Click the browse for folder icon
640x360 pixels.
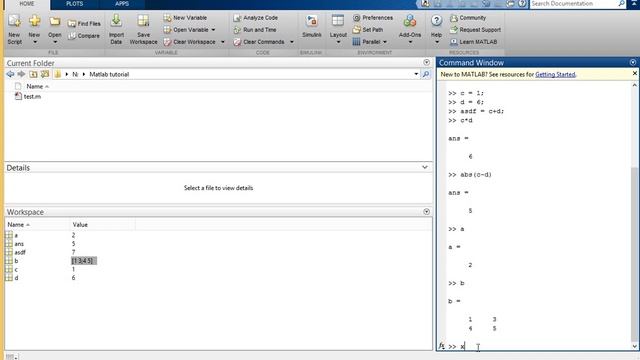pos(45,74)
